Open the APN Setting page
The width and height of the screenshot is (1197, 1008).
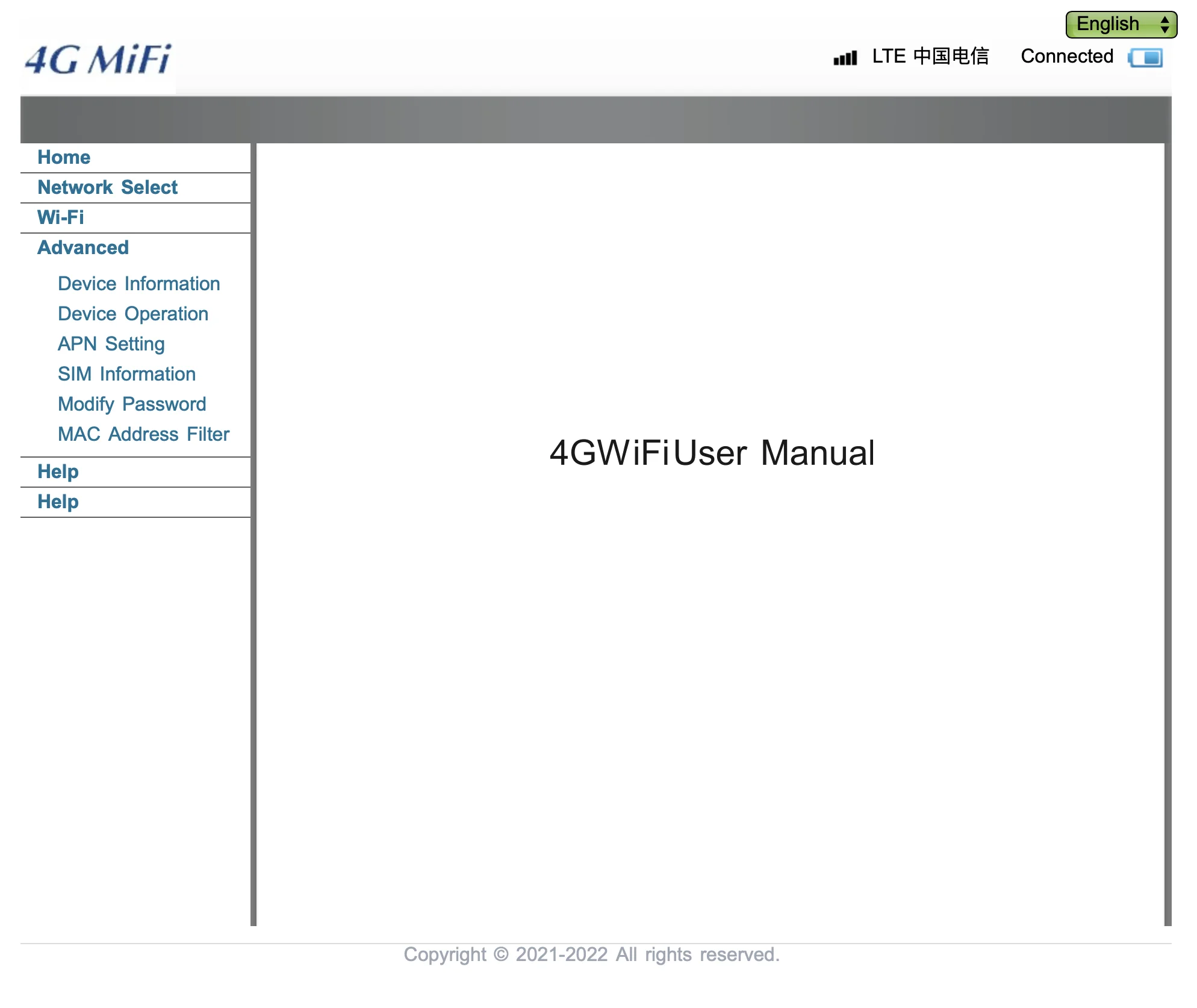[x=111, y=344]
